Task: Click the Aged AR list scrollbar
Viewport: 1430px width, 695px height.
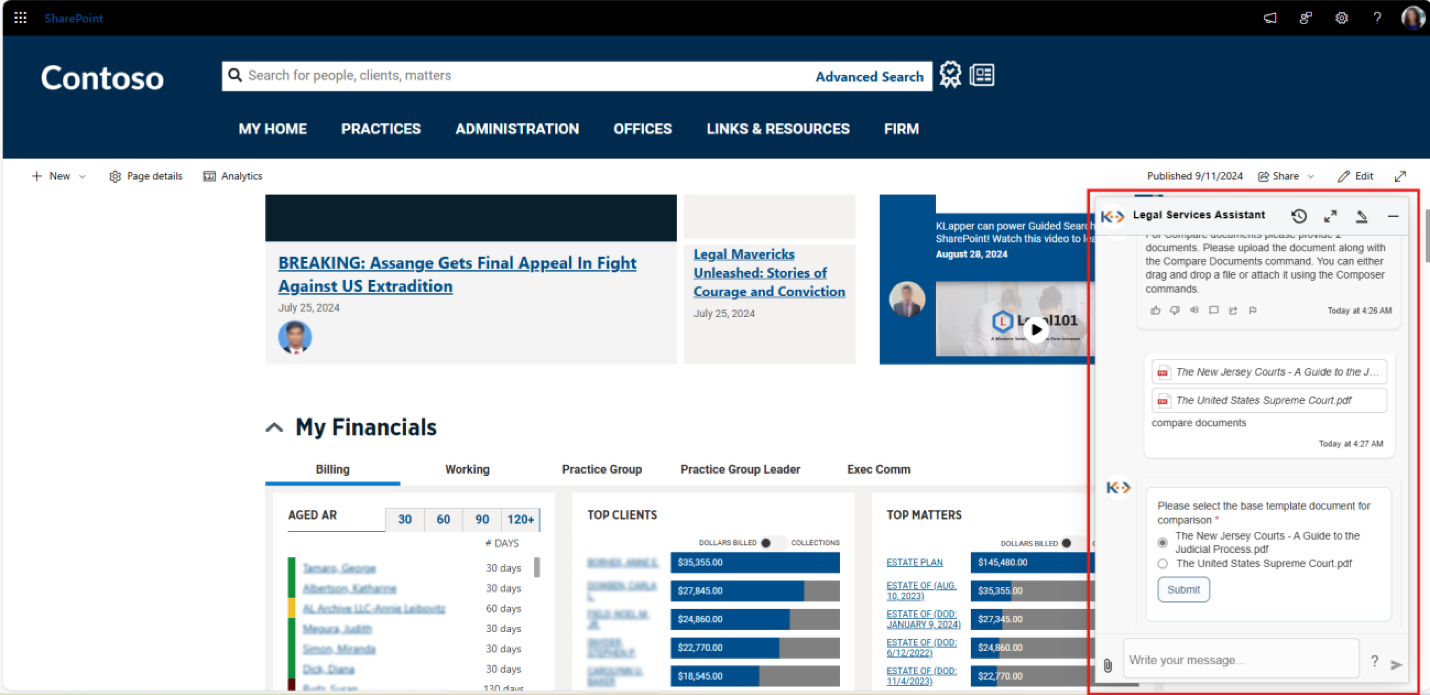Action: point(537,567)
